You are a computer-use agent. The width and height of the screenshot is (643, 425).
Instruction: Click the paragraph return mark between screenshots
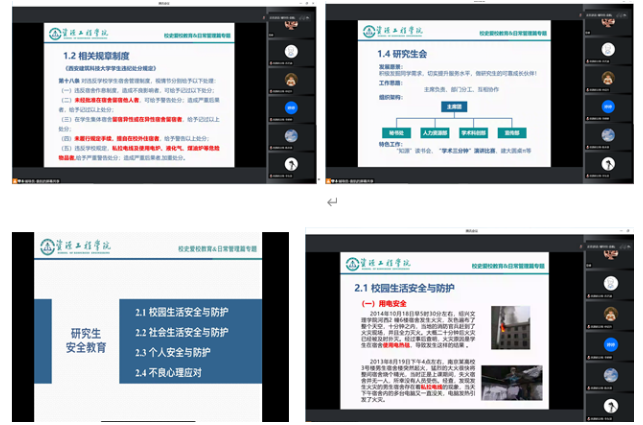[332, 201]
